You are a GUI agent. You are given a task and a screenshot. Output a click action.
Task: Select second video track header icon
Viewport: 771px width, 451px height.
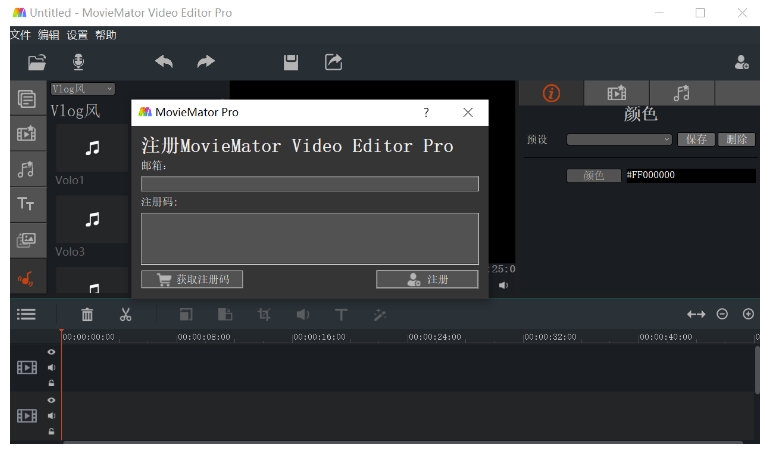pyautogui.click(x=27, y=416)
